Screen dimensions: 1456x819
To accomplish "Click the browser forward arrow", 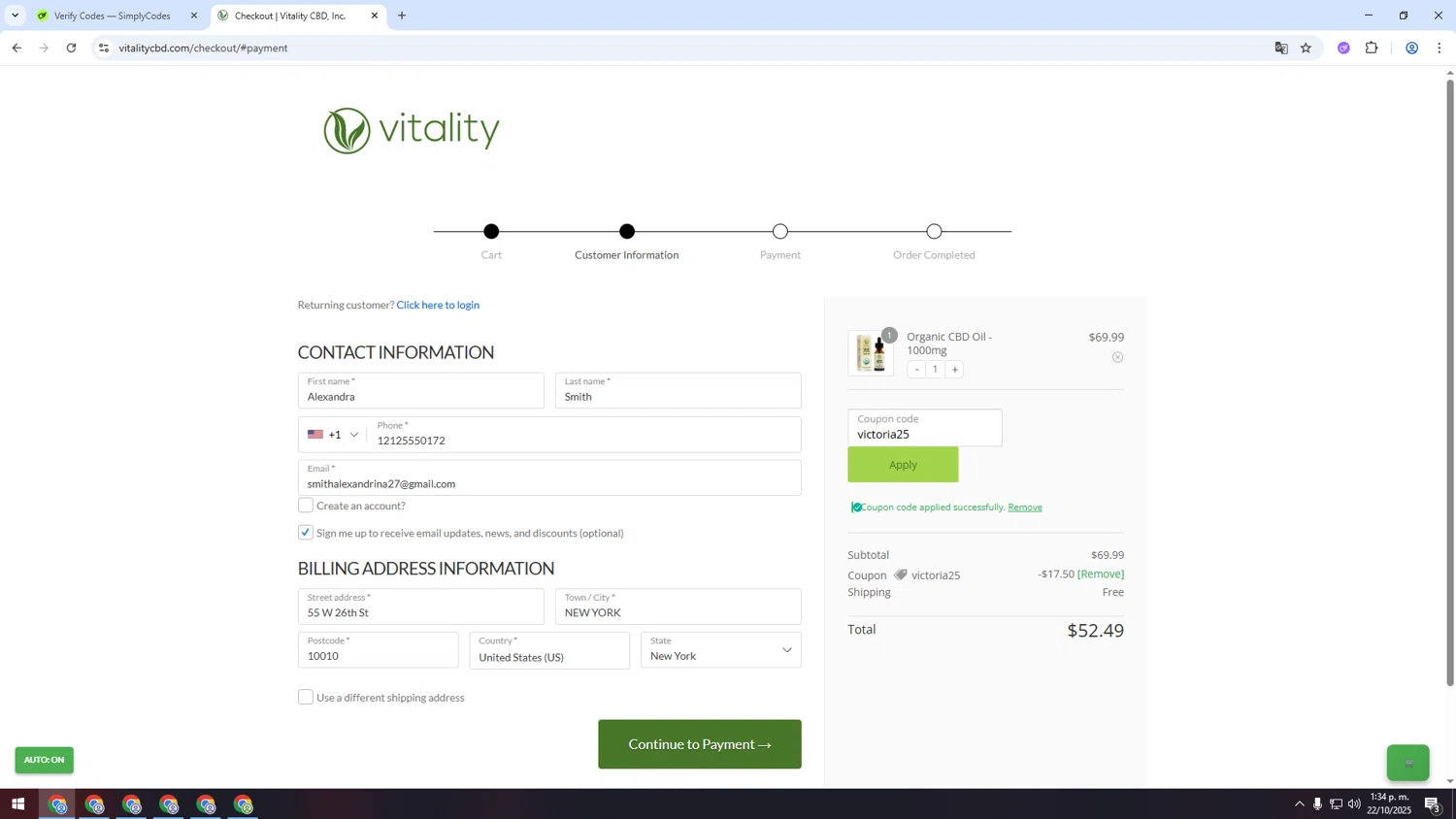I will click(44, 48).
